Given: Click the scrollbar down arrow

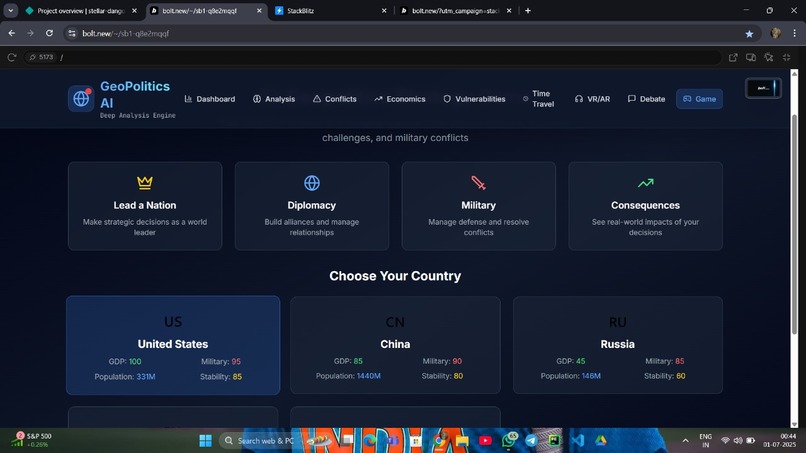Looking at the screenshot, I should click(x=794, y=424).
